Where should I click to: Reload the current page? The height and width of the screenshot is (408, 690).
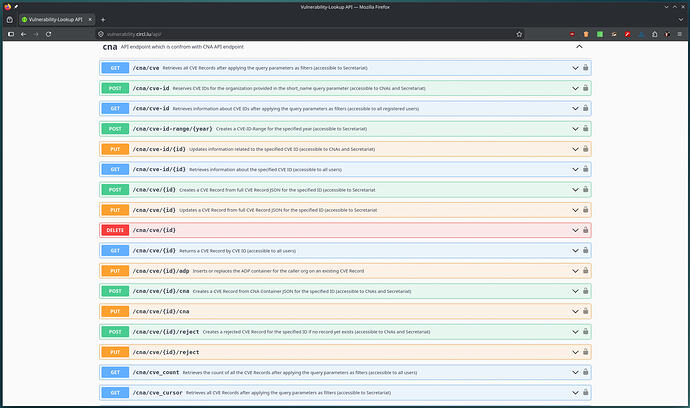(48, 34)
